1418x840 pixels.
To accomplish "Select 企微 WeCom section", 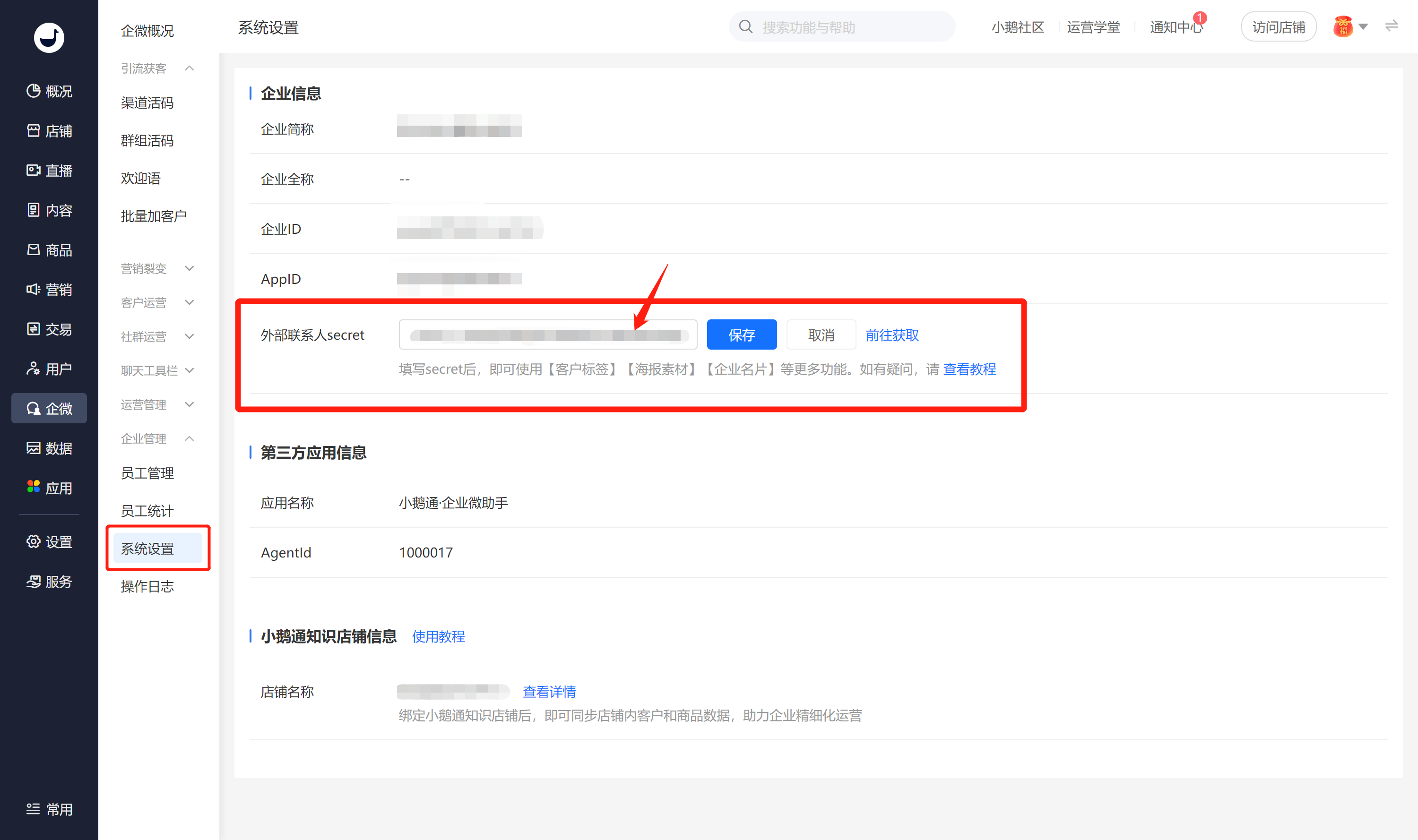I will (x=49, y=408).
